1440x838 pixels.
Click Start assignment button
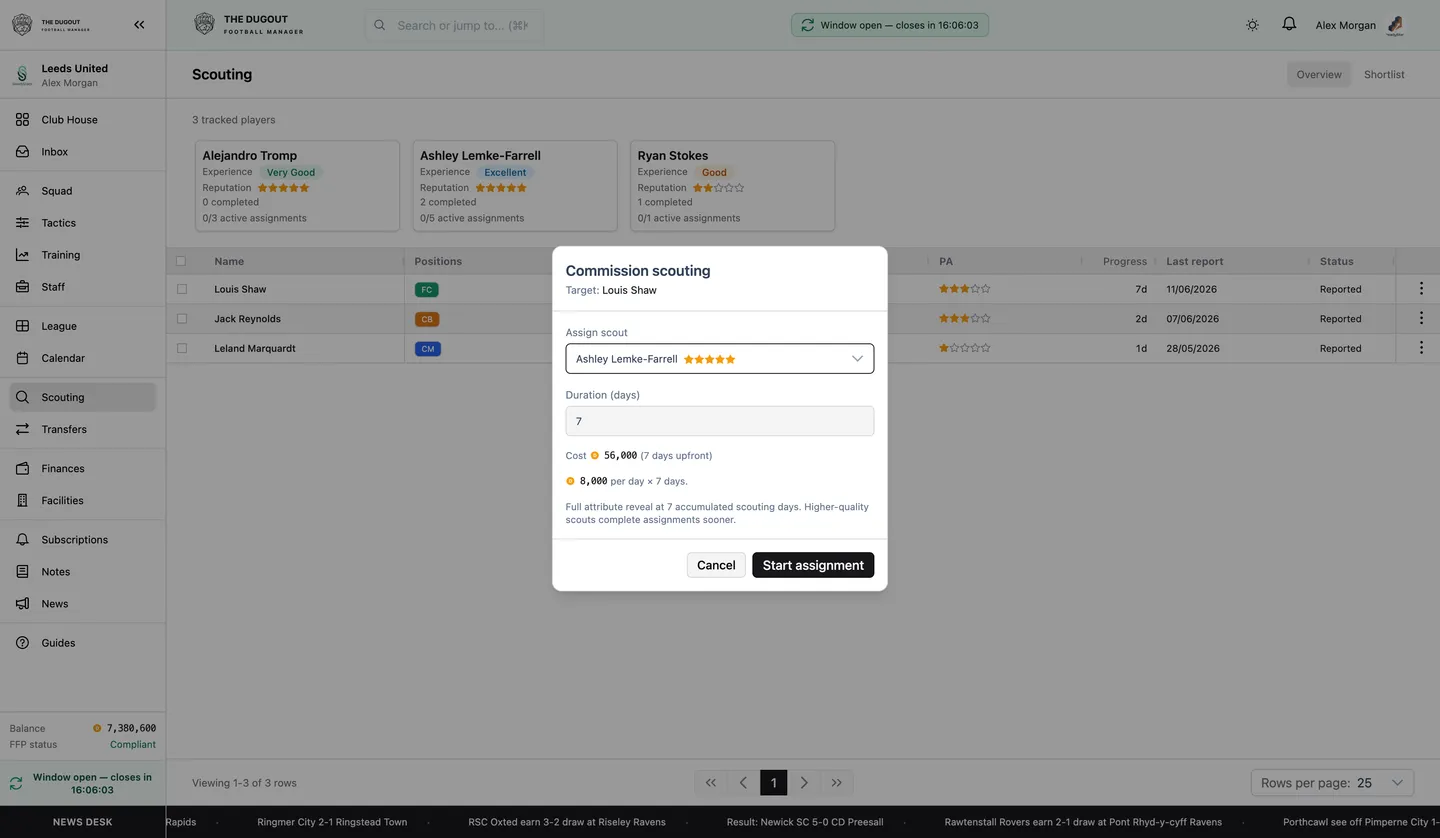(x=813, y=565)
